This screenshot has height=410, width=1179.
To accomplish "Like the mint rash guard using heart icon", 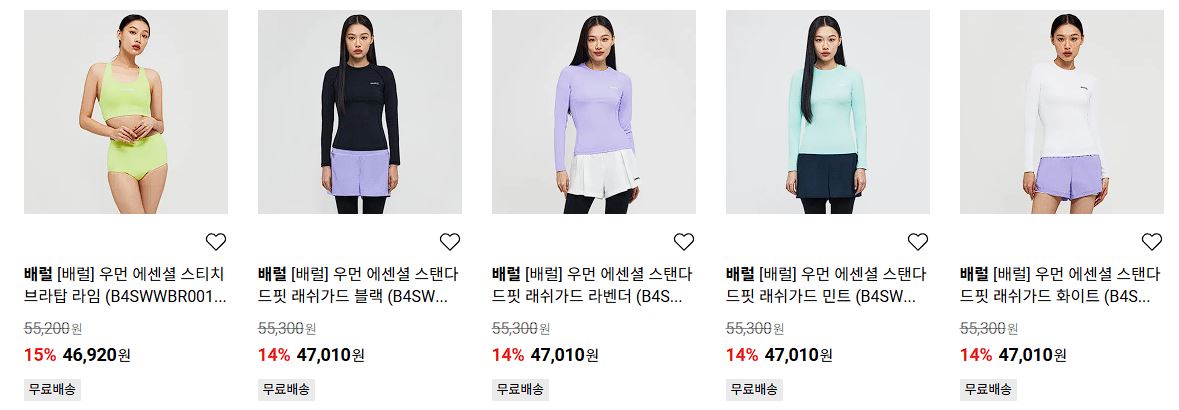I will click(917, 241).
